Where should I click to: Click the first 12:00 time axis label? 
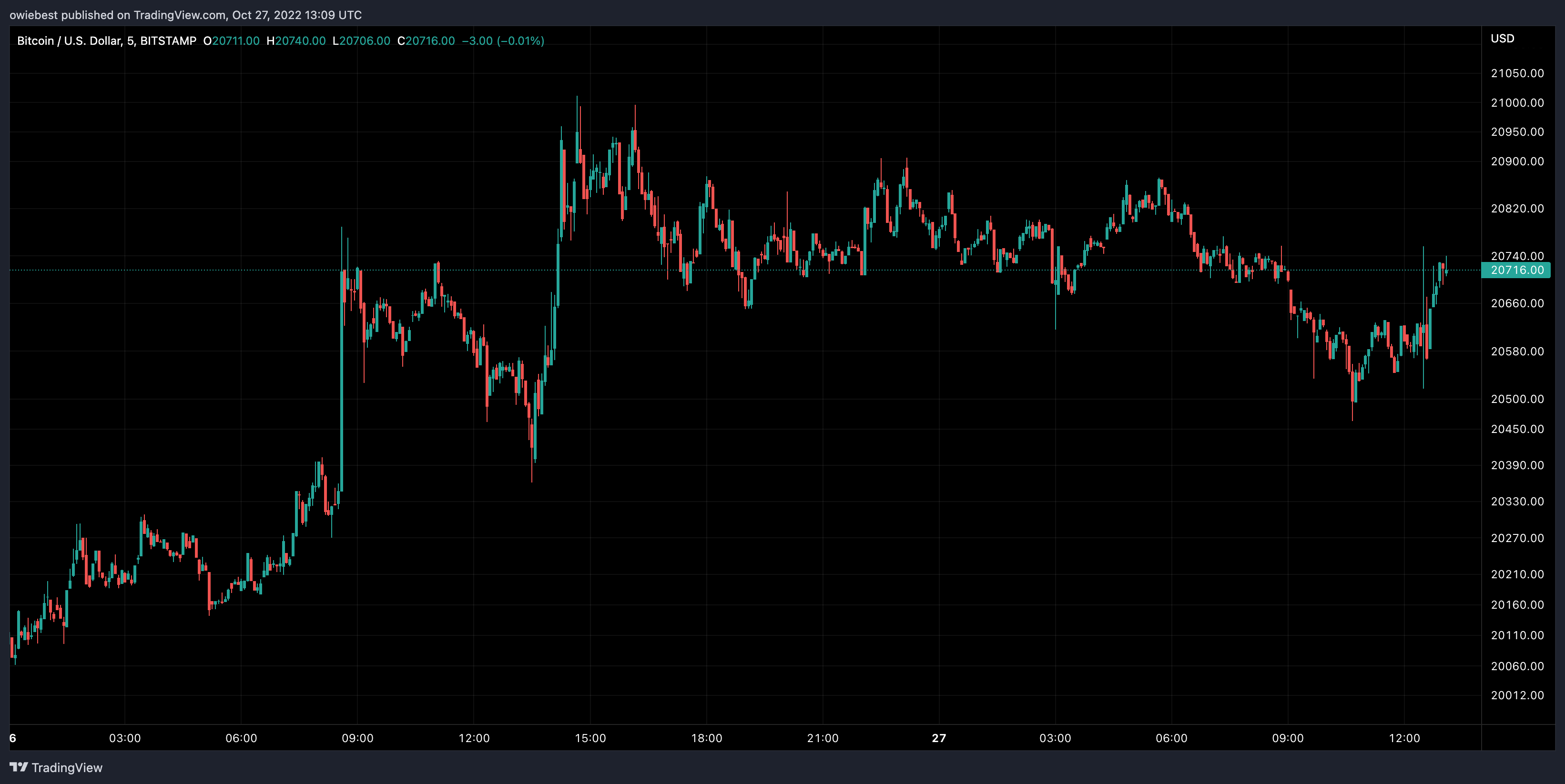(474, 738)
